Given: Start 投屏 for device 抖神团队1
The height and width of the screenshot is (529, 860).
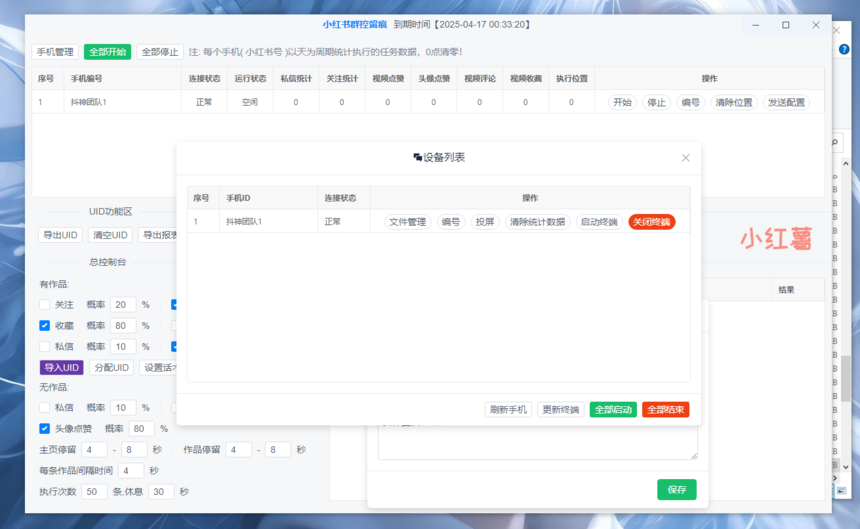Looking at the screenshot, I should coord(485,222).
